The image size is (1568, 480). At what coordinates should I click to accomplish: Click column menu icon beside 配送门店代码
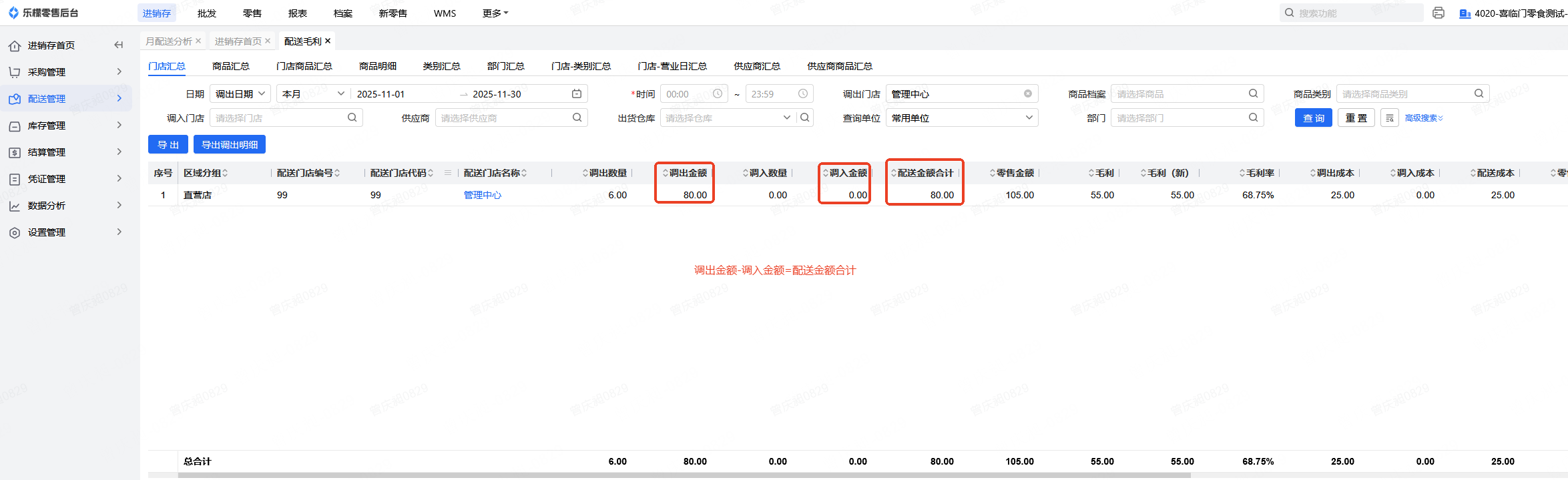click(448, 173)
